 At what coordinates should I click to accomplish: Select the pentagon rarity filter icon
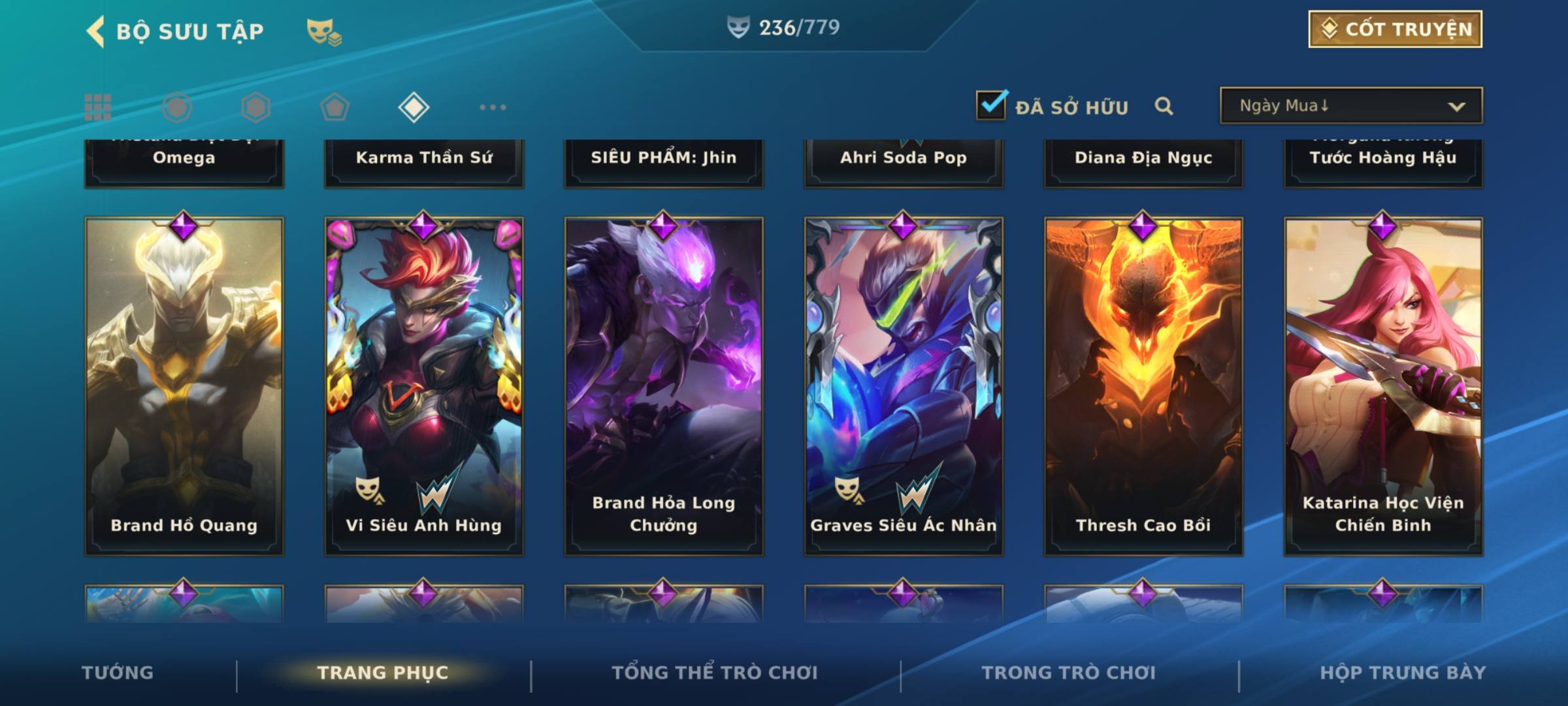335,107
